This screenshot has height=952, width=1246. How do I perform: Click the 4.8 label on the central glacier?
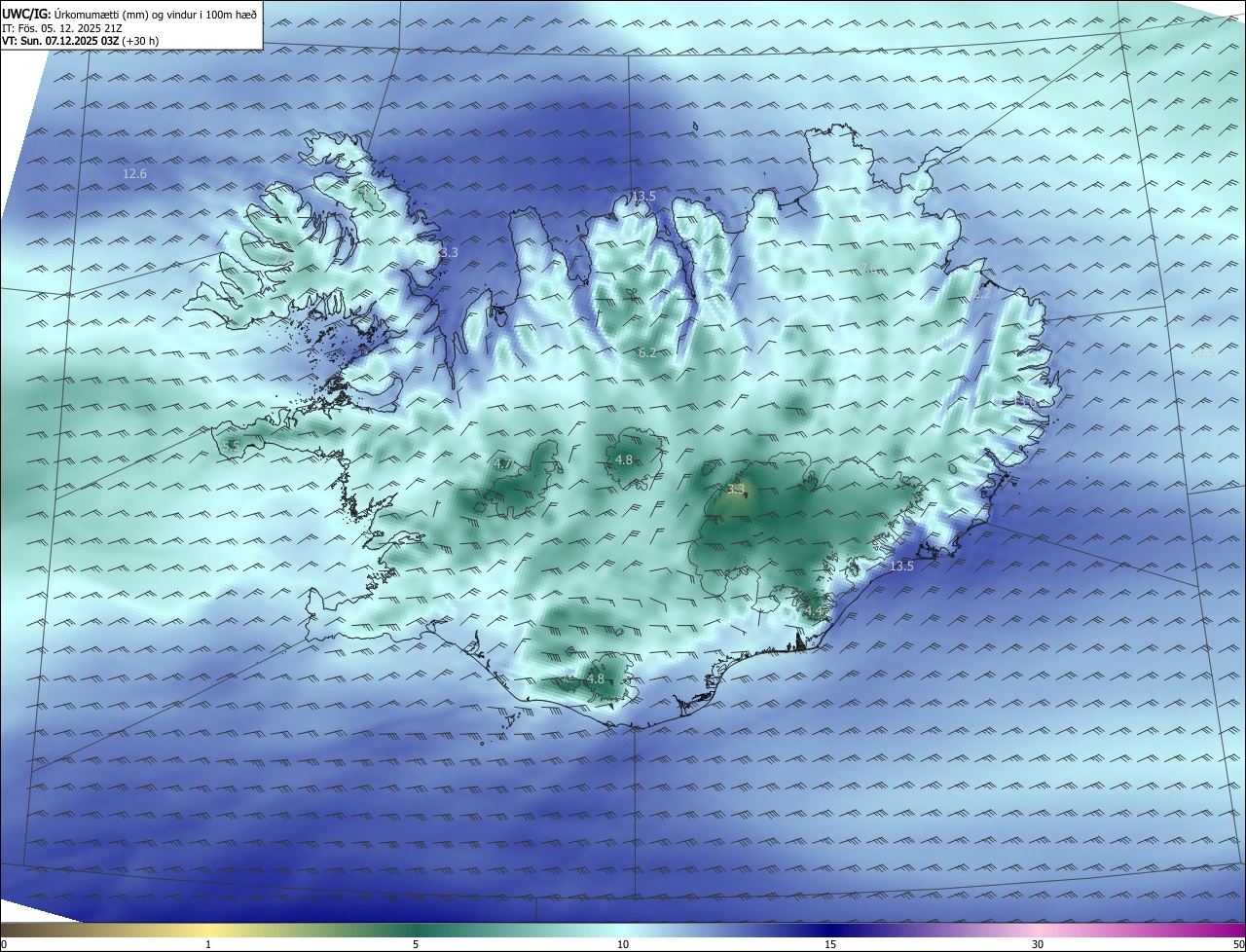624,460
